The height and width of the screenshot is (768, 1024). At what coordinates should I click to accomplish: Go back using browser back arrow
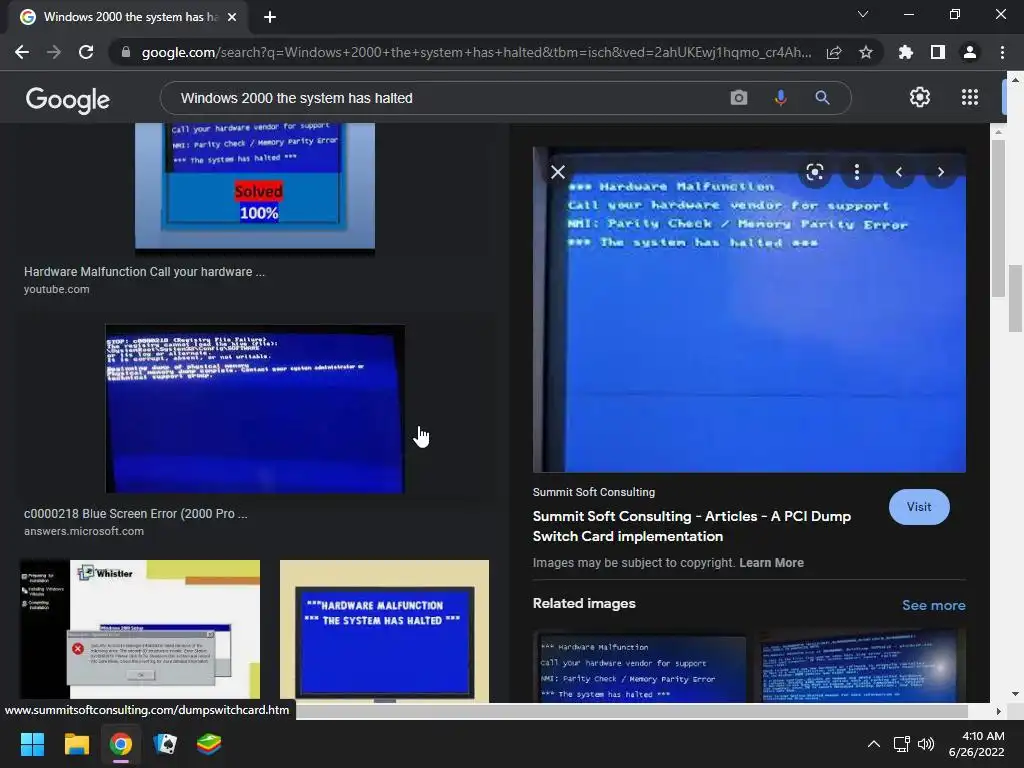[x=22, y=52]
